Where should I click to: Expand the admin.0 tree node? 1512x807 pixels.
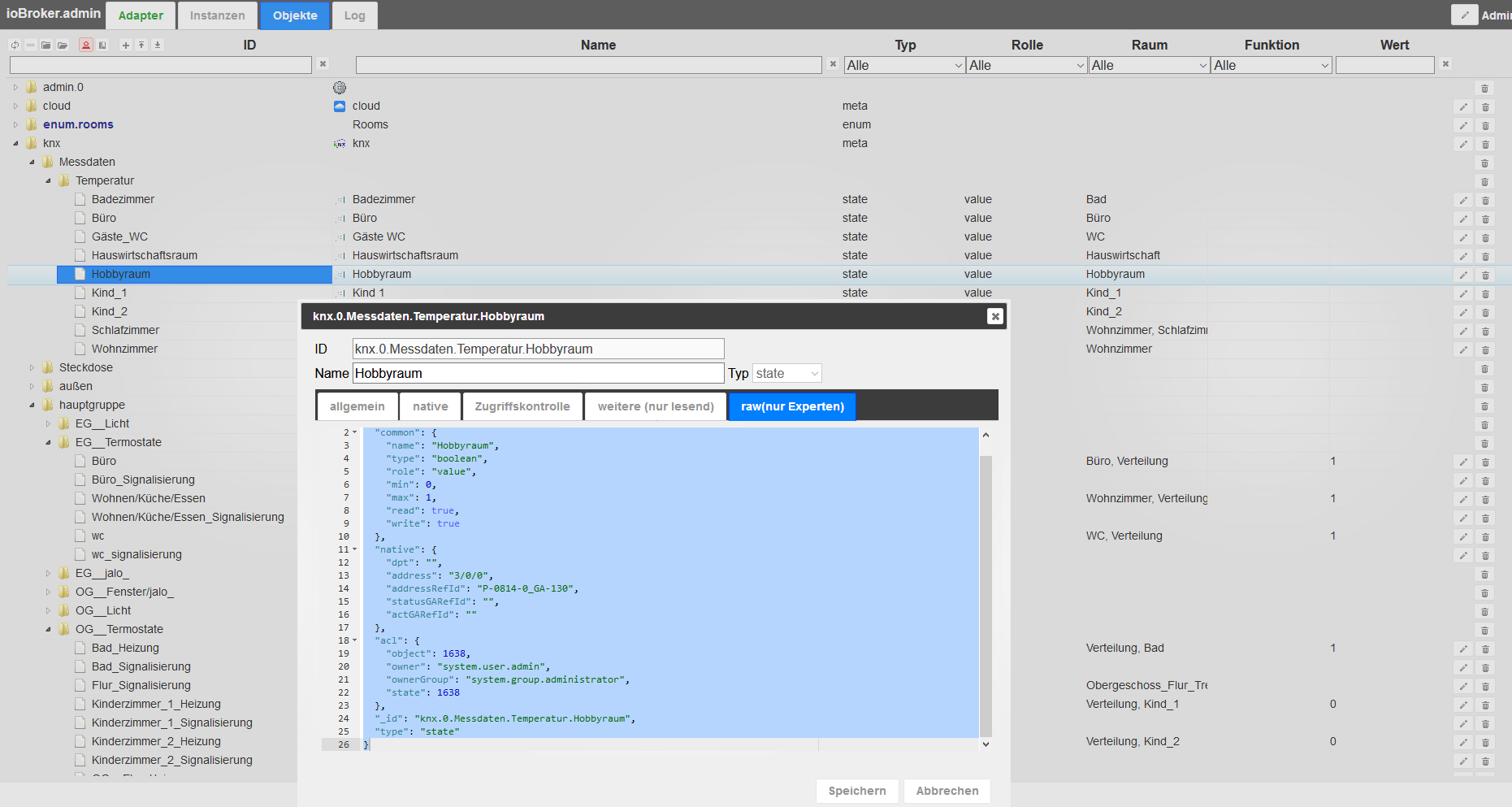tap(15, 87)
